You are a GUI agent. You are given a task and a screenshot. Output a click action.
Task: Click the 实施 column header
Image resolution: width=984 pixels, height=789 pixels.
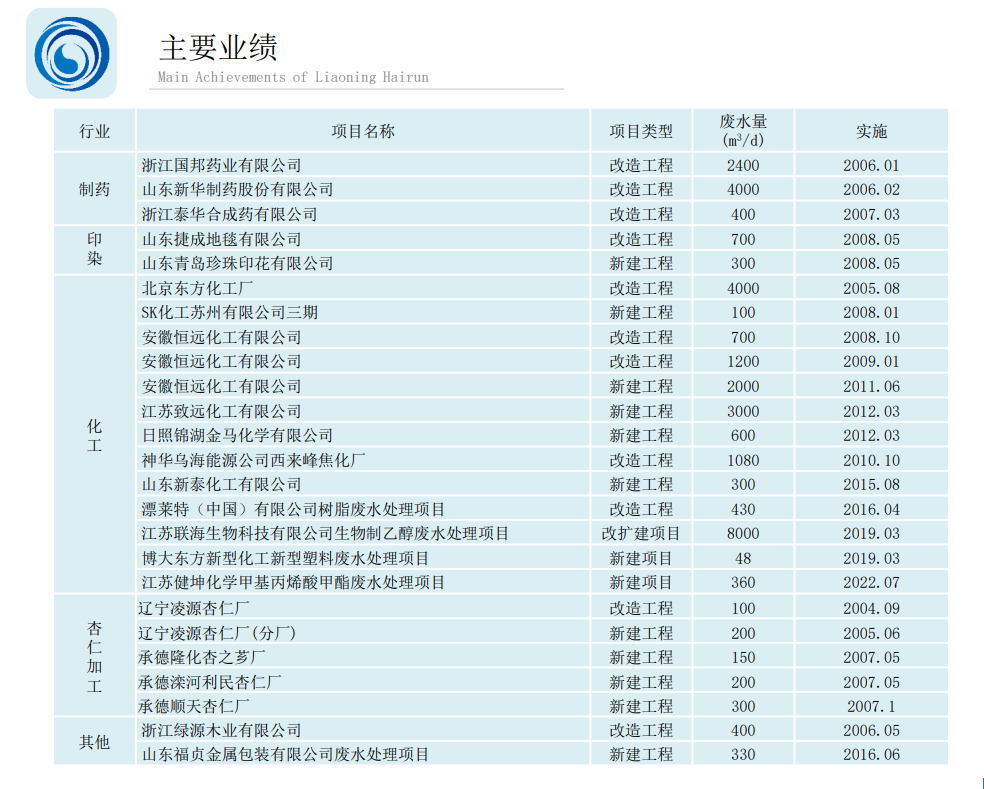click(x=871, y=131)
